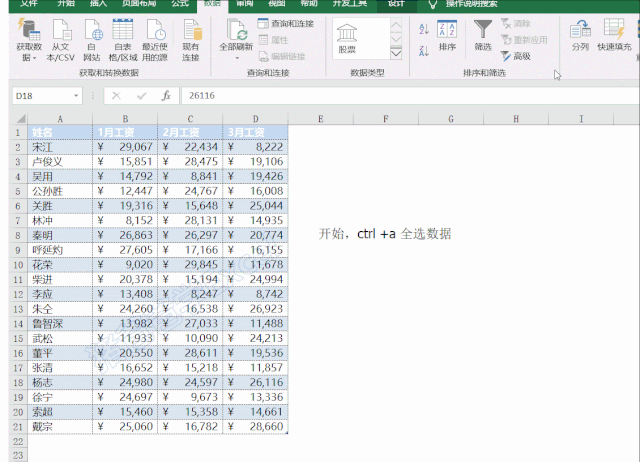Switch to the Insert (插入) tab
Image resolution: width=640 pixels, height=462 pixels.
tap(98, 4)
